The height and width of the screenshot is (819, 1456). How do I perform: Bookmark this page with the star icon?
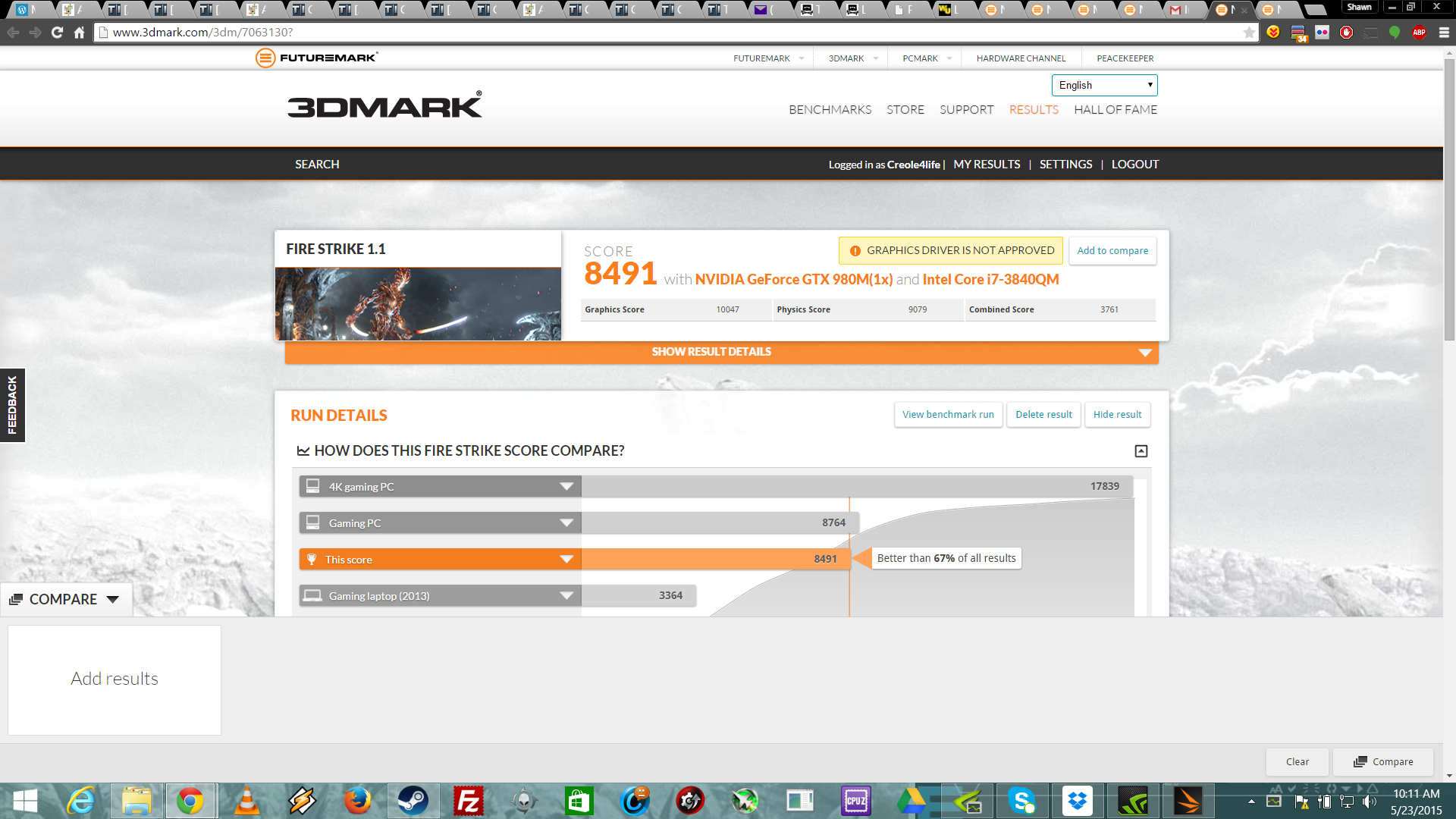(1249, 33)
